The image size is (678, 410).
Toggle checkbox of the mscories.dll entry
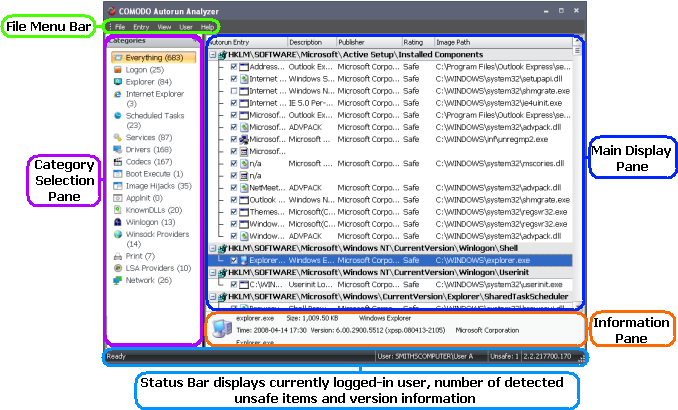tap(234, 163)
